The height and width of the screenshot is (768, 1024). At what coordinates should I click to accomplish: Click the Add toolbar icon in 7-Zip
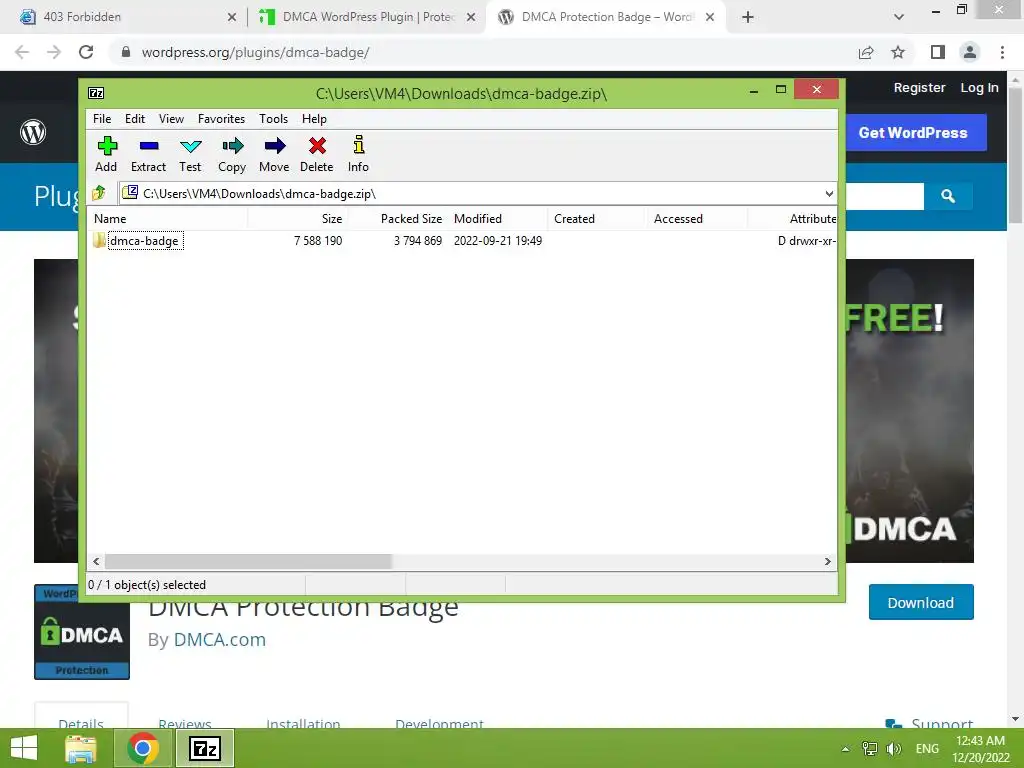click(x=106, y=146)
